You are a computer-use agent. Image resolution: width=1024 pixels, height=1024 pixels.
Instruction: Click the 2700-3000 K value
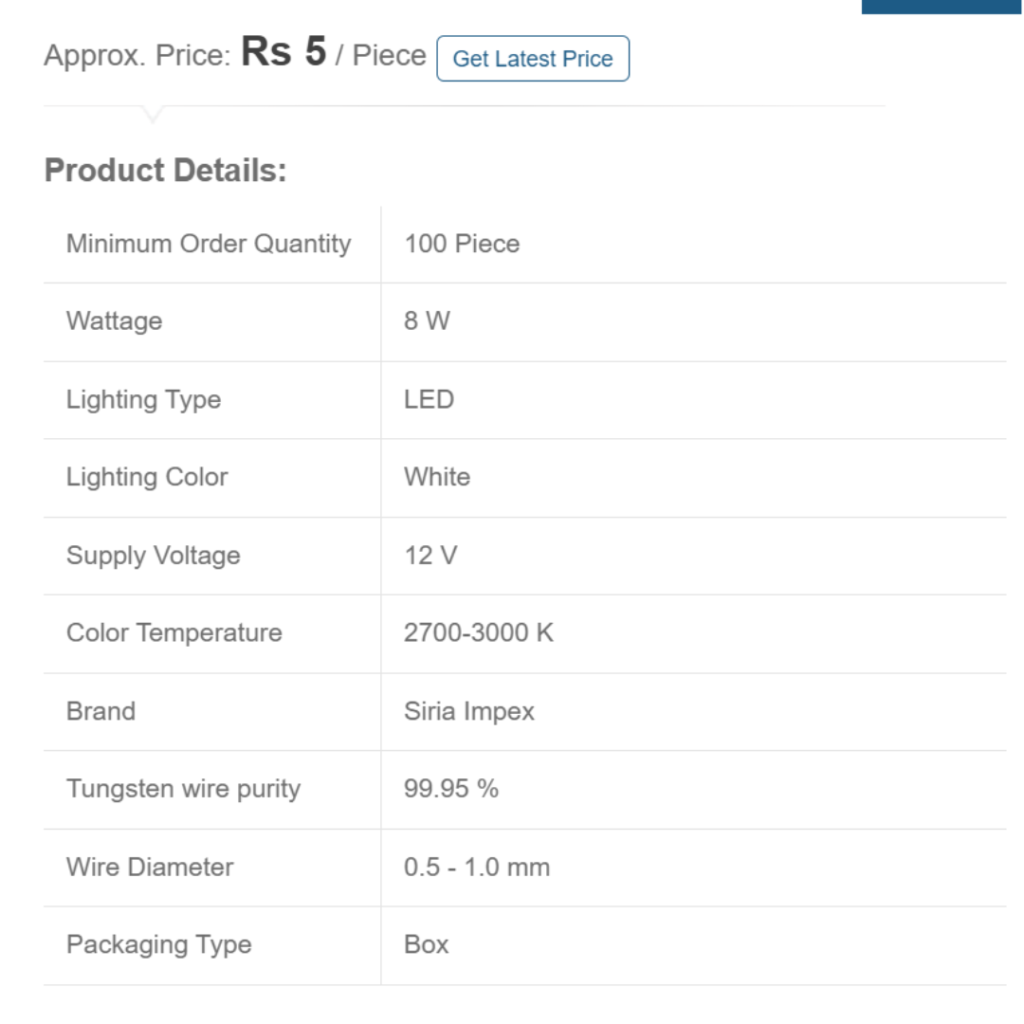[x=478, y=633]
